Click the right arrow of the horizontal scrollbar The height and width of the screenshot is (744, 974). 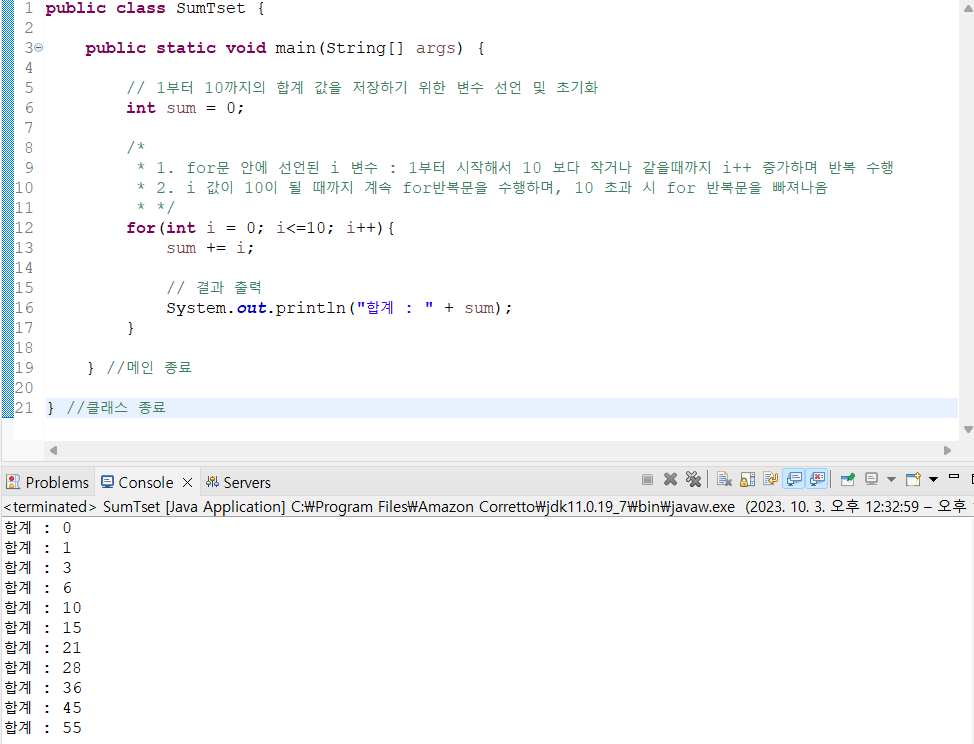[947, 450]
